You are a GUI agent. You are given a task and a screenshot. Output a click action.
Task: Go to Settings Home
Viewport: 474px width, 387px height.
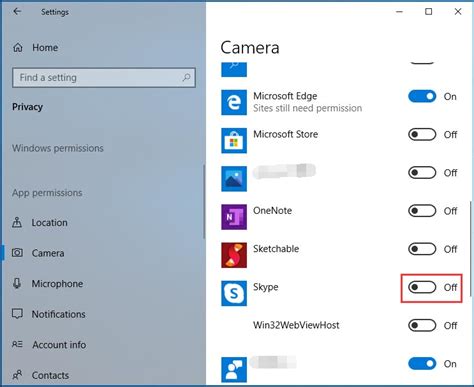tap(45, 48)
